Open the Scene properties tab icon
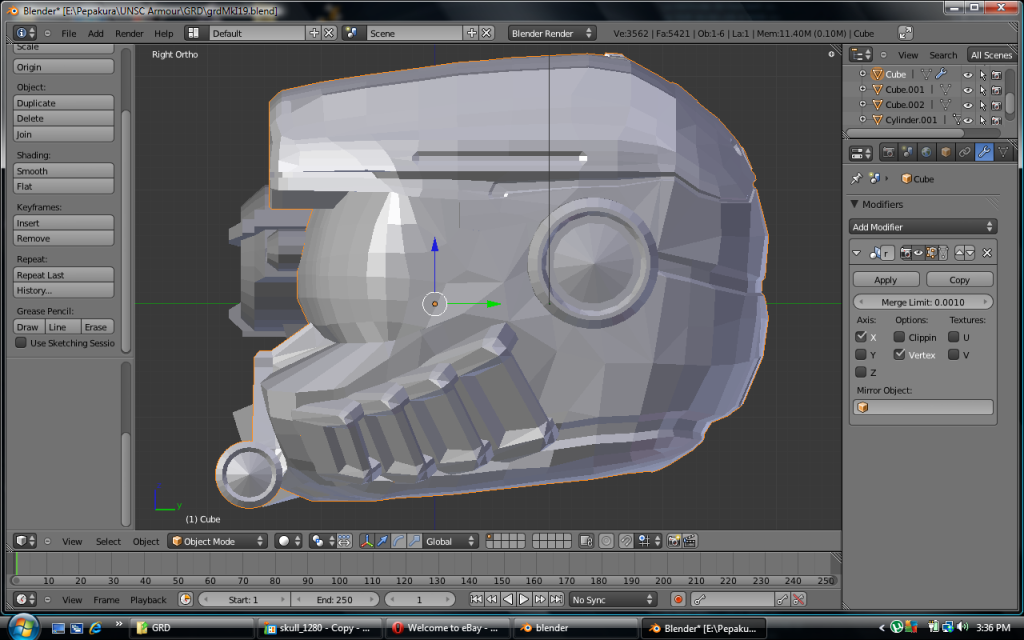Screen dimensions: 1024x640 point(907,153)
